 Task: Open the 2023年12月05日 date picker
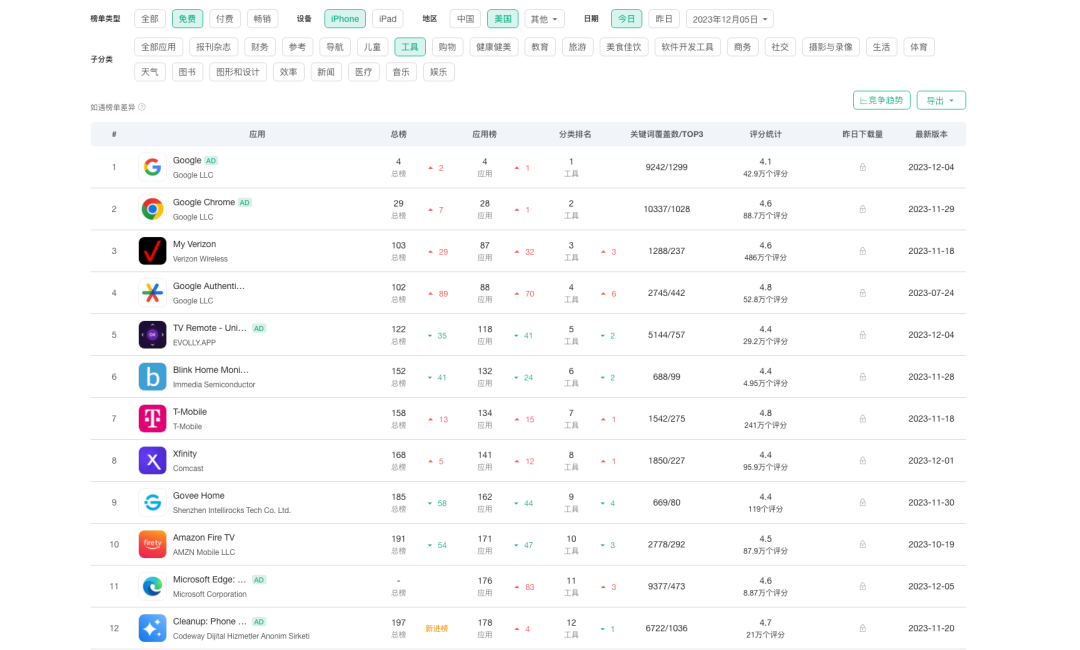click(730, 19)
